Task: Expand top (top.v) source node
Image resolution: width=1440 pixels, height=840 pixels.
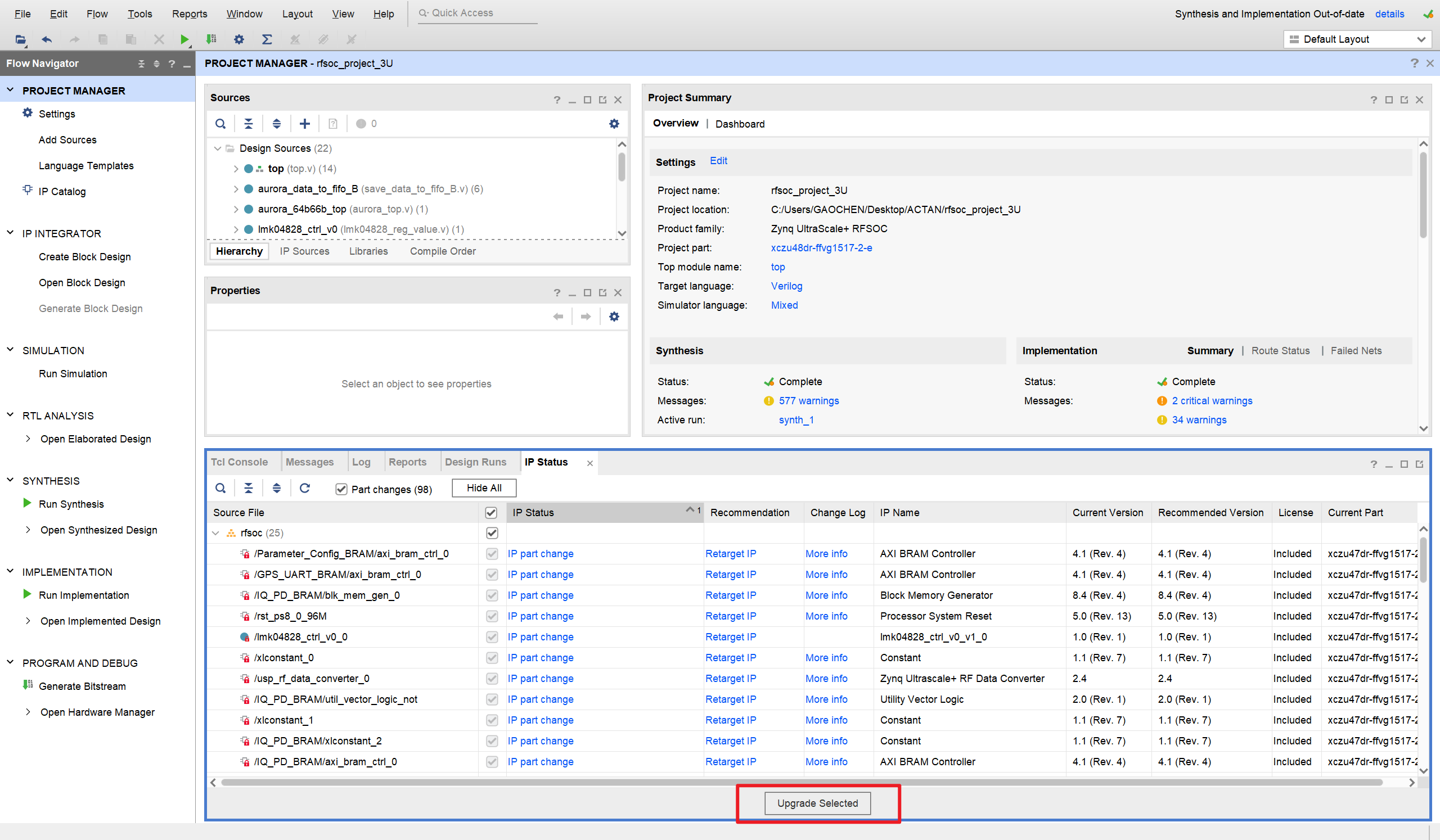Action: pos(236,169)
